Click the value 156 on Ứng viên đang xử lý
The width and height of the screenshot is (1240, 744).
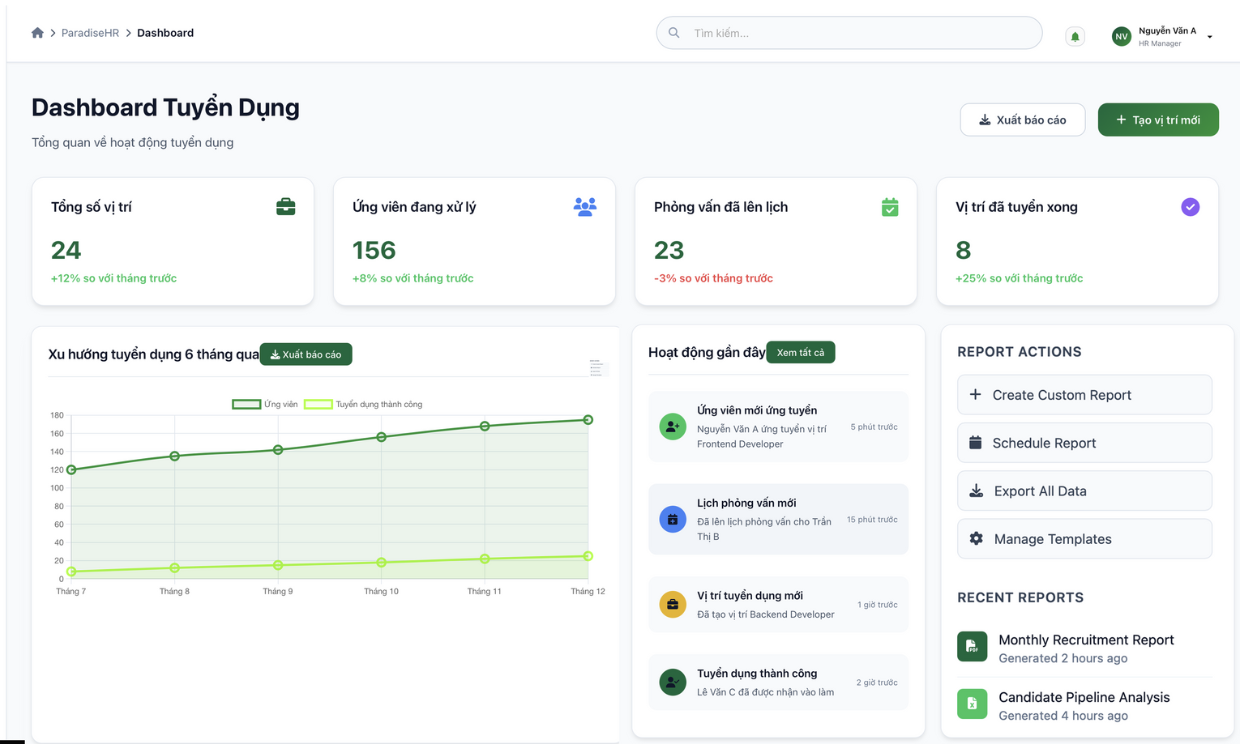pyautogui.click(x=374, y=250)
